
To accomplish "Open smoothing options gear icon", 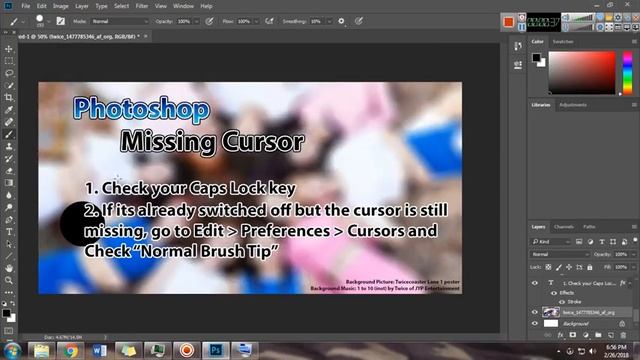I will pos(341,21).
